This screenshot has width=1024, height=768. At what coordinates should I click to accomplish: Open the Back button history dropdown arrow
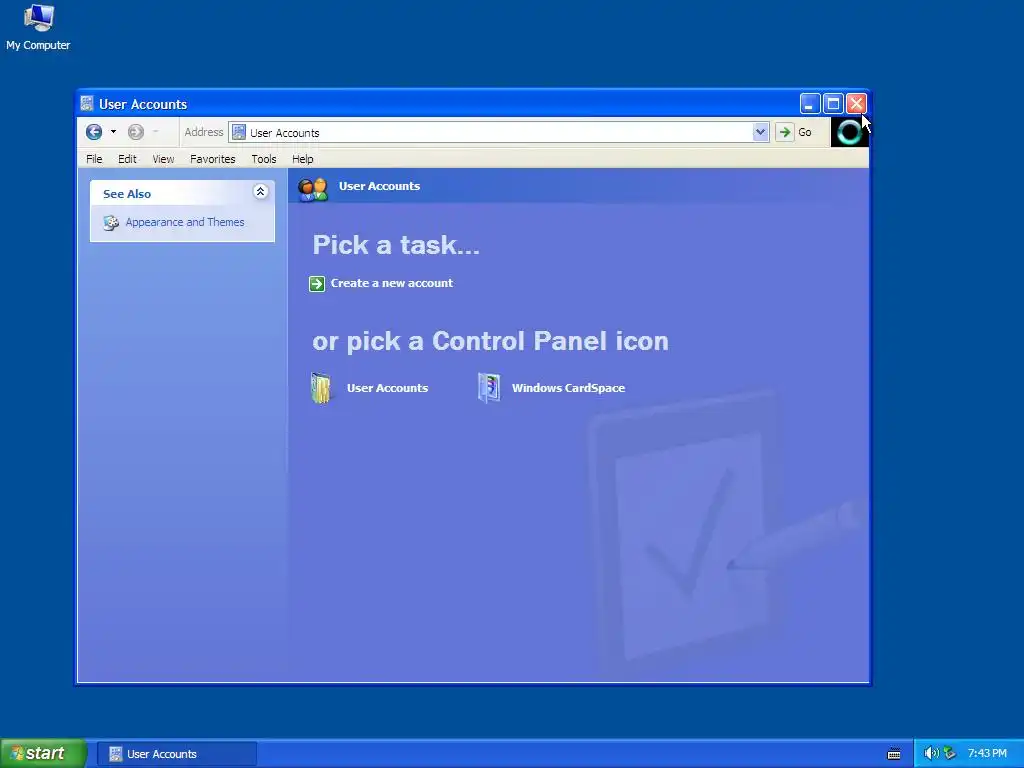pos(114,133)
